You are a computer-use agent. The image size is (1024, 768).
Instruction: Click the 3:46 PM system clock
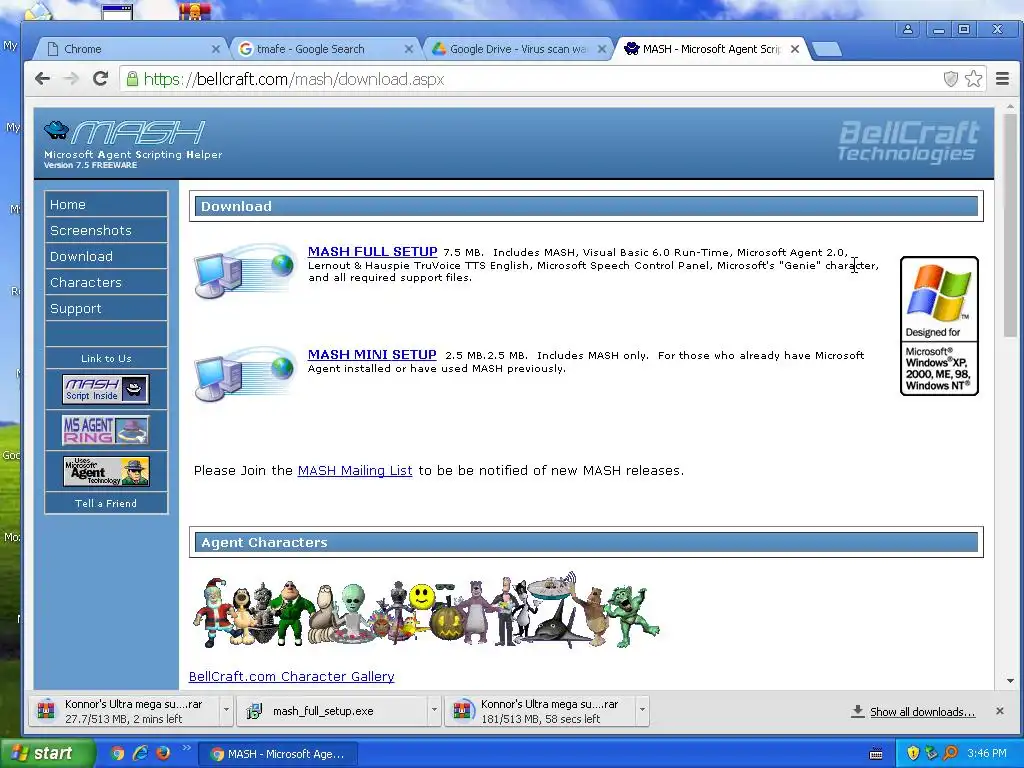click(x=987, y=753)
